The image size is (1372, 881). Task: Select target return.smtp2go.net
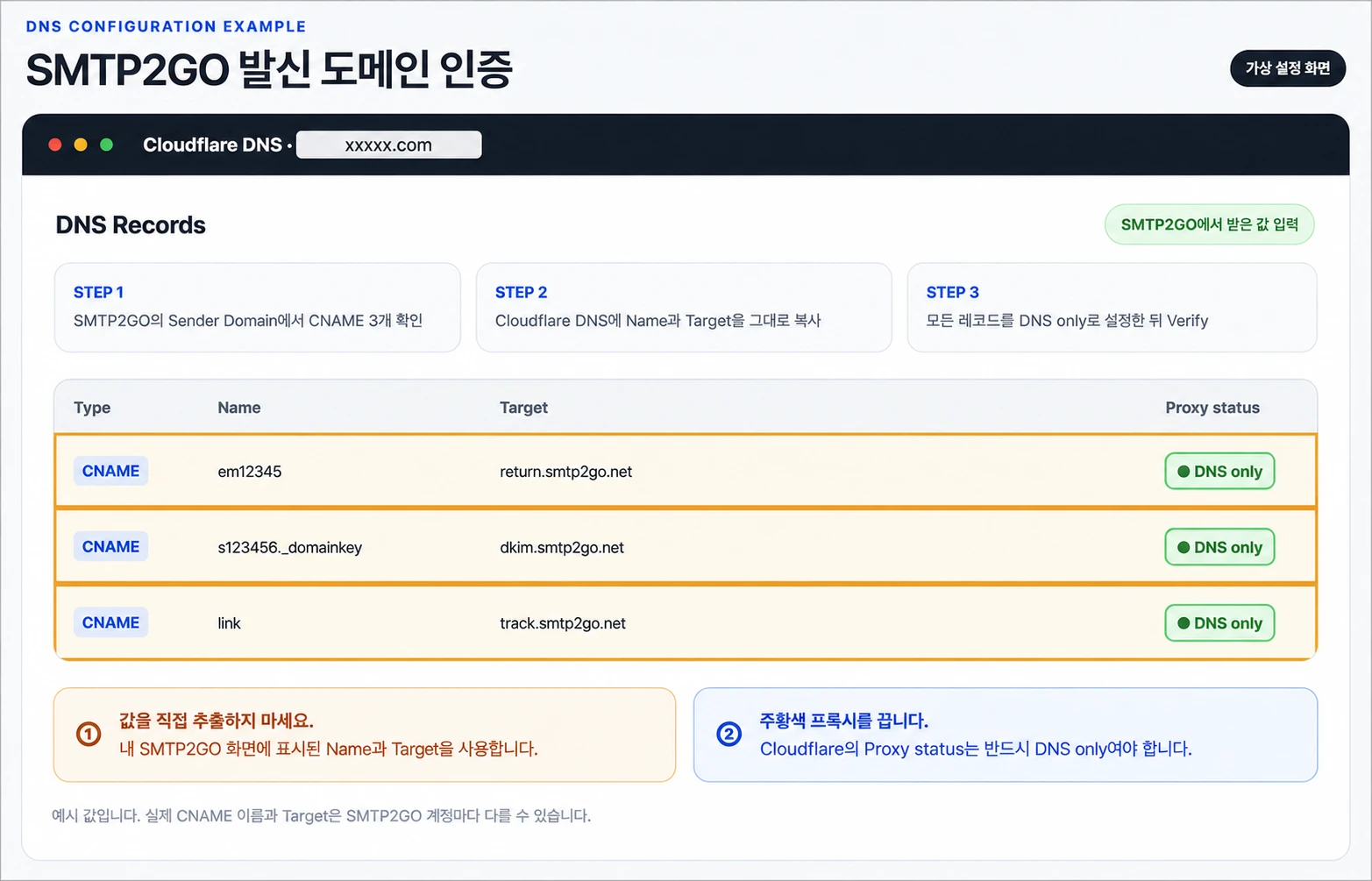pyautogui.click(x=565, y=472)
